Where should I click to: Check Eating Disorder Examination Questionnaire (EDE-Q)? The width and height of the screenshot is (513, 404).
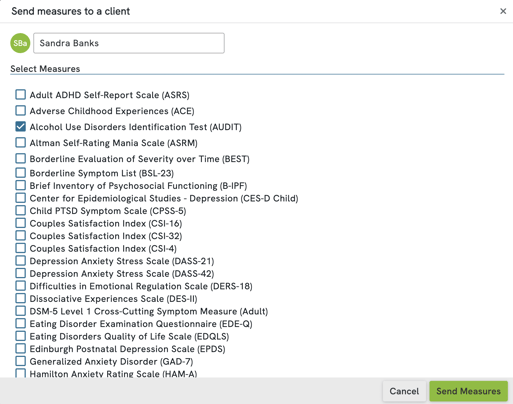[x=20, y=324]
